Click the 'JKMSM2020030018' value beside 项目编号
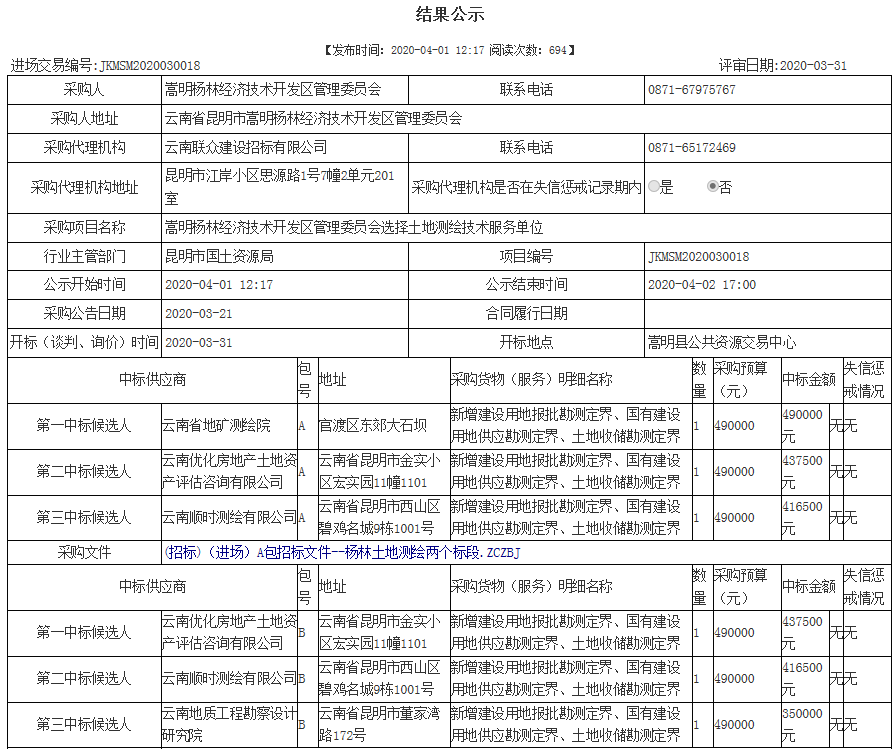The width and height of the screenshot is (892, 749). point(699,257)
